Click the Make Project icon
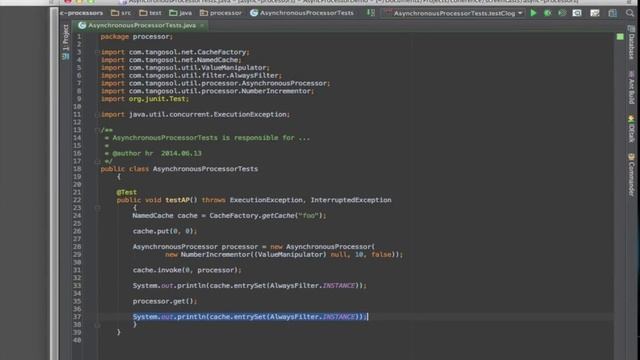The image size is (640, 360). (371, 13)
